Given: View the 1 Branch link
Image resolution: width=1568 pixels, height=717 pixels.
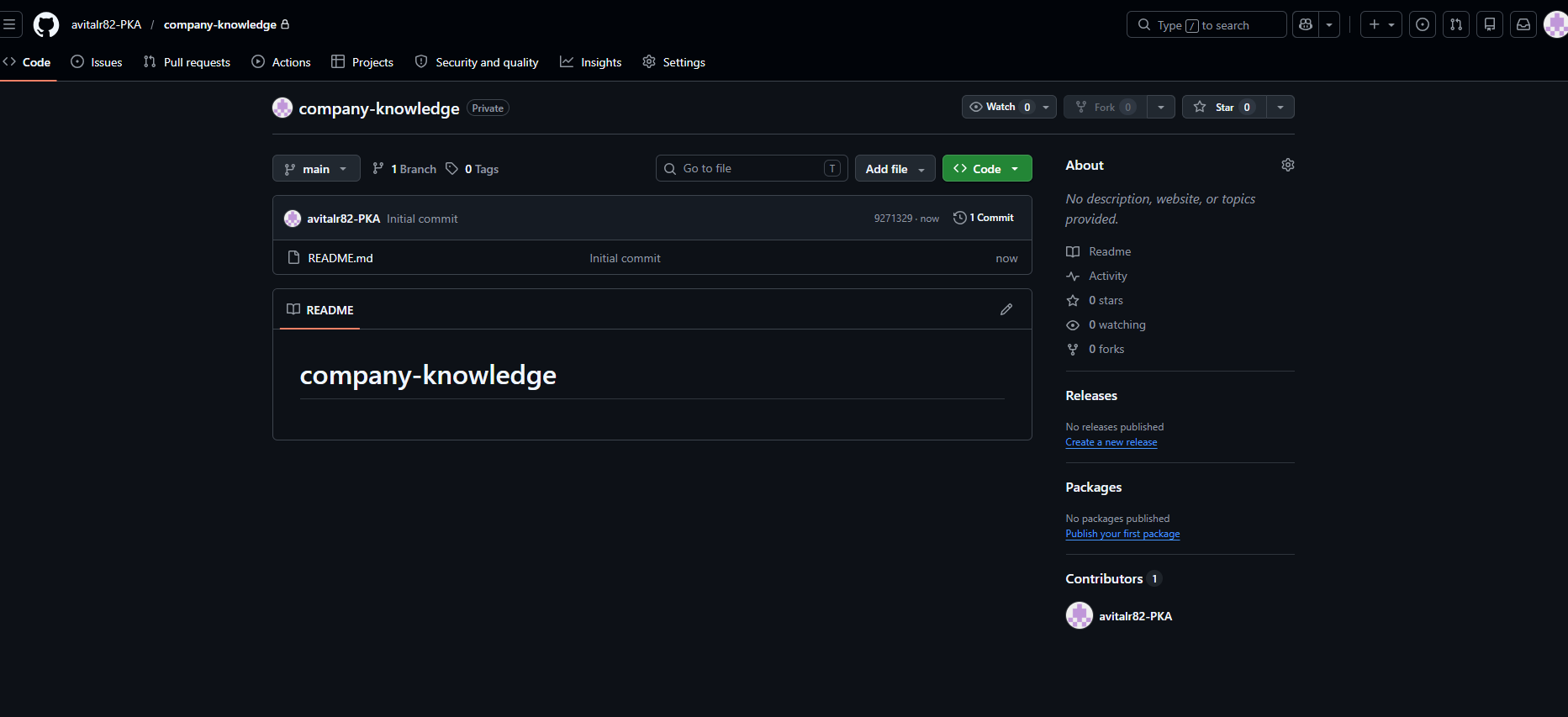Looking at the screenshot, I should tap(404, 169).
